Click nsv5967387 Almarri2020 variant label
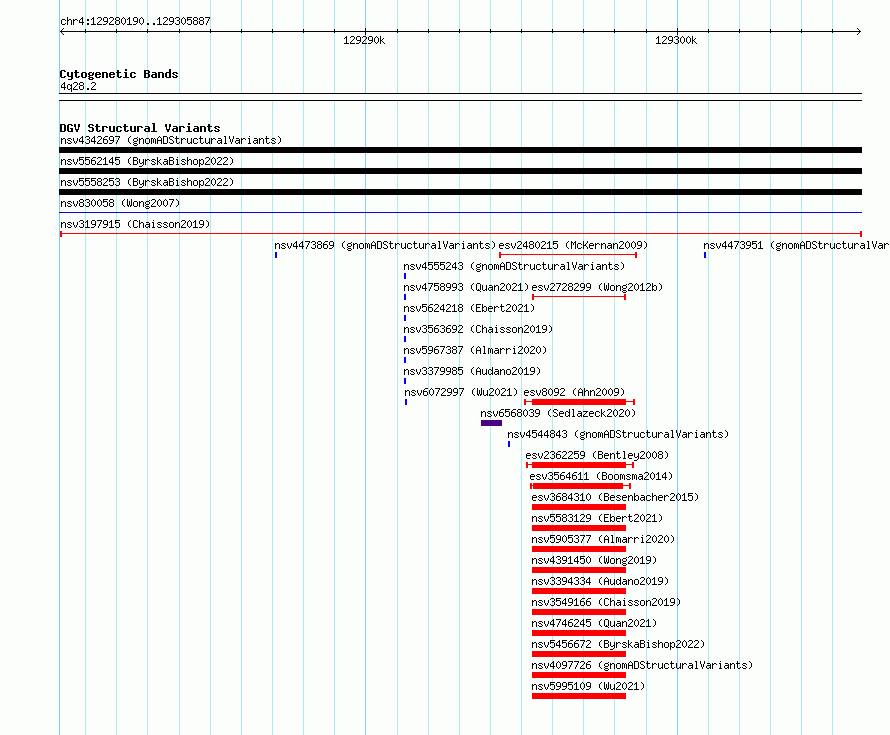The height and width of the screenshot is (735, 890). pos(475,350)
